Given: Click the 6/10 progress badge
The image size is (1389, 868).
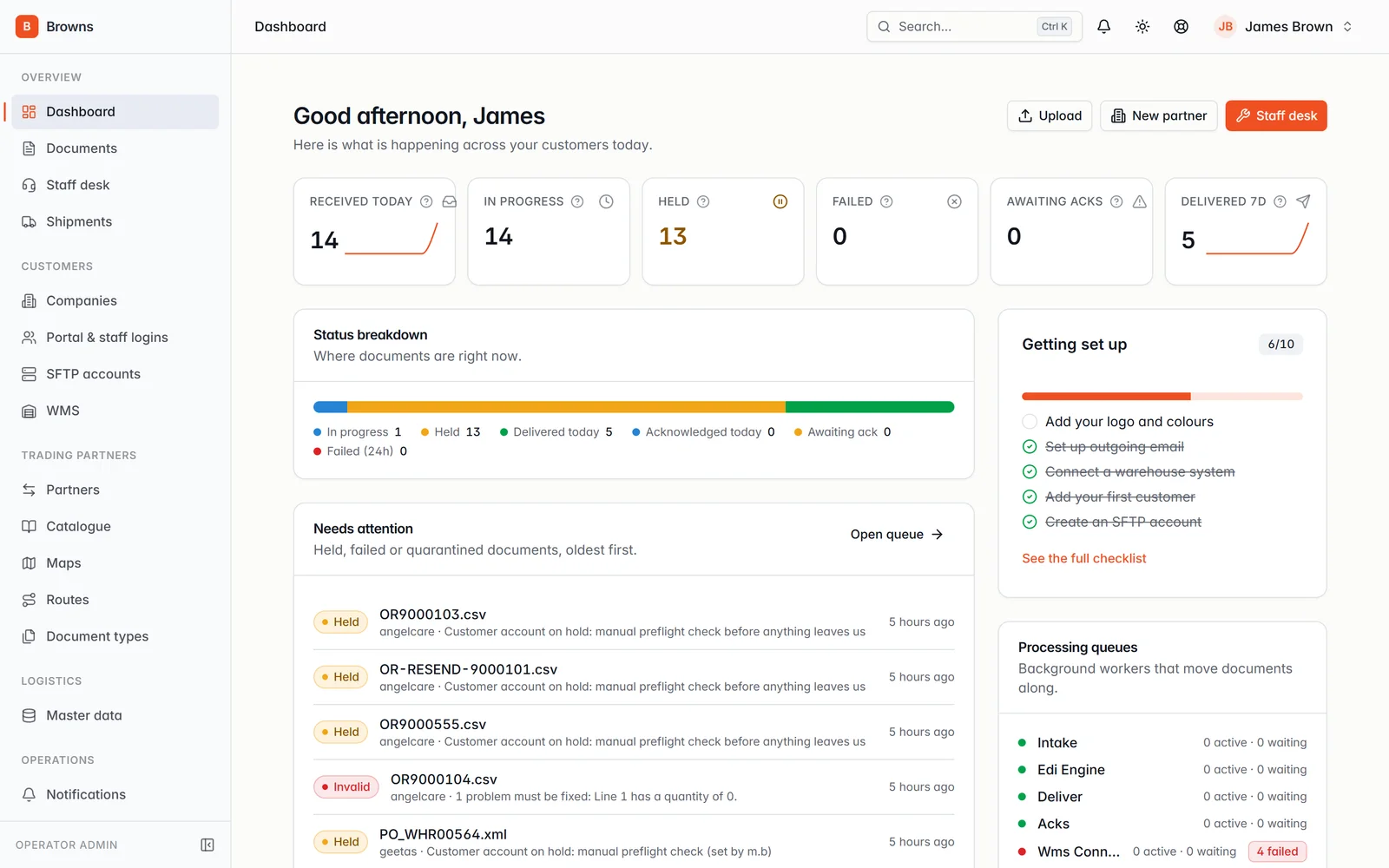Looking at the screenshot, I should [x=1280, y=345].
